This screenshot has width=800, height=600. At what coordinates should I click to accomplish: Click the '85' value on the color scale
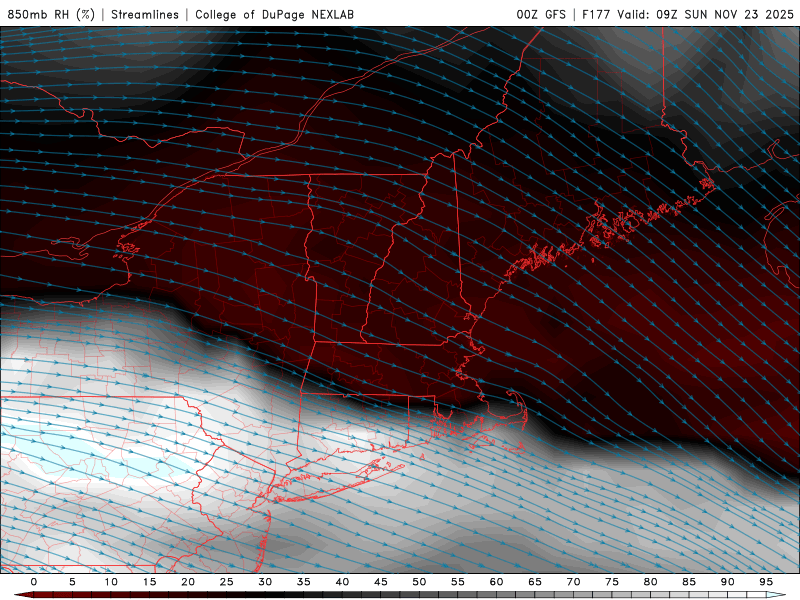(689, 582)
